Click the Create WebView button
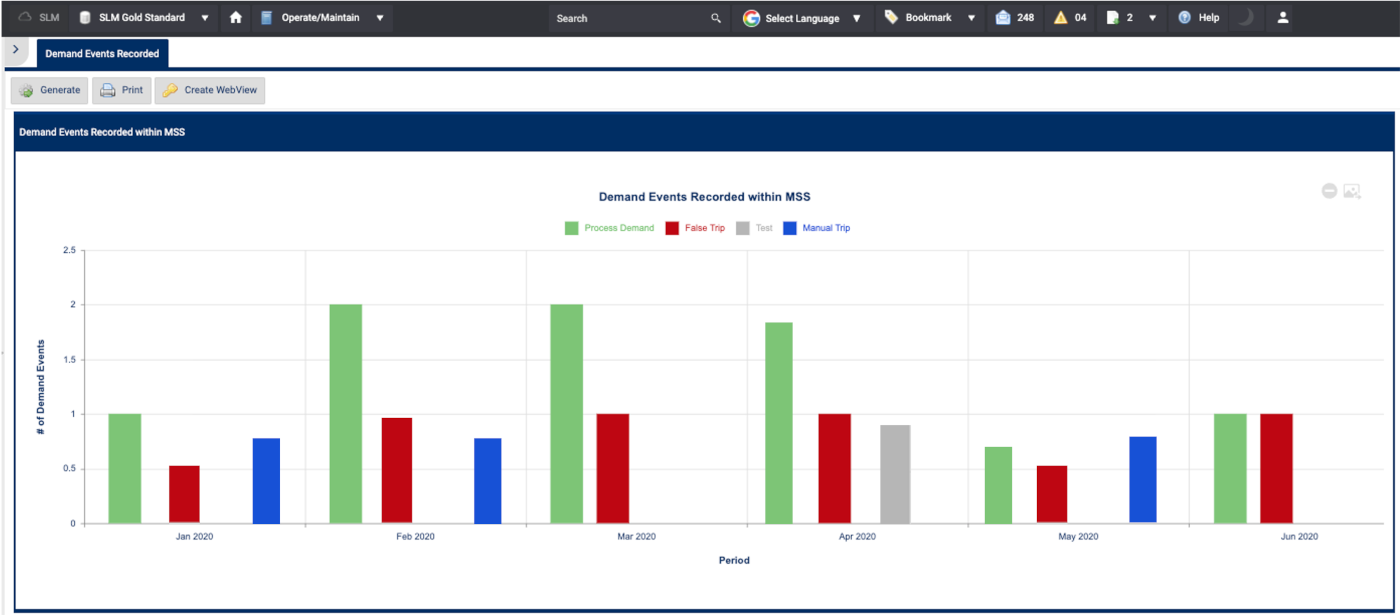The width and height of the screenshot is (1400, 615). pyautogui.click(x=210, y=90)
